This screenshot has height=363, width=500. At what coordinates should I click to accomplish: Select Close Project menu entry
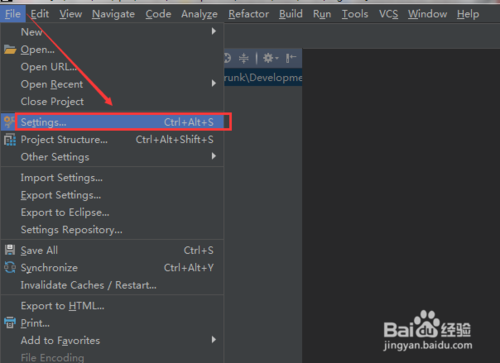point(112,102)
